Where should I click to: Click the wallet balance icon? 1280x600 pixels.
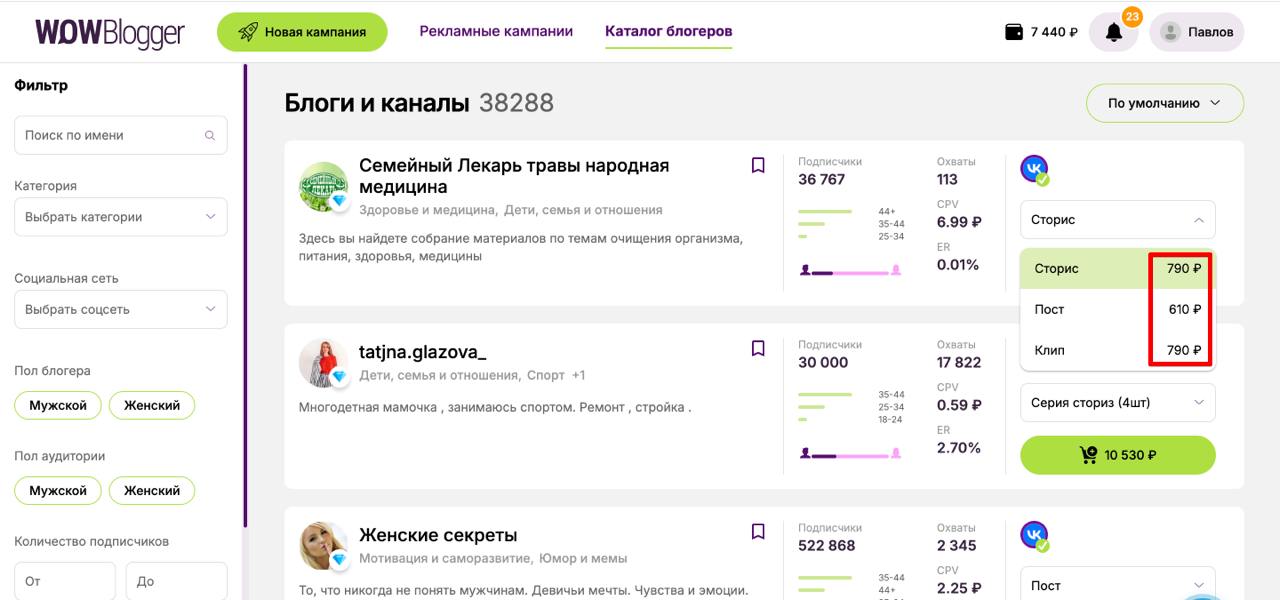[x=1014, y=32]
